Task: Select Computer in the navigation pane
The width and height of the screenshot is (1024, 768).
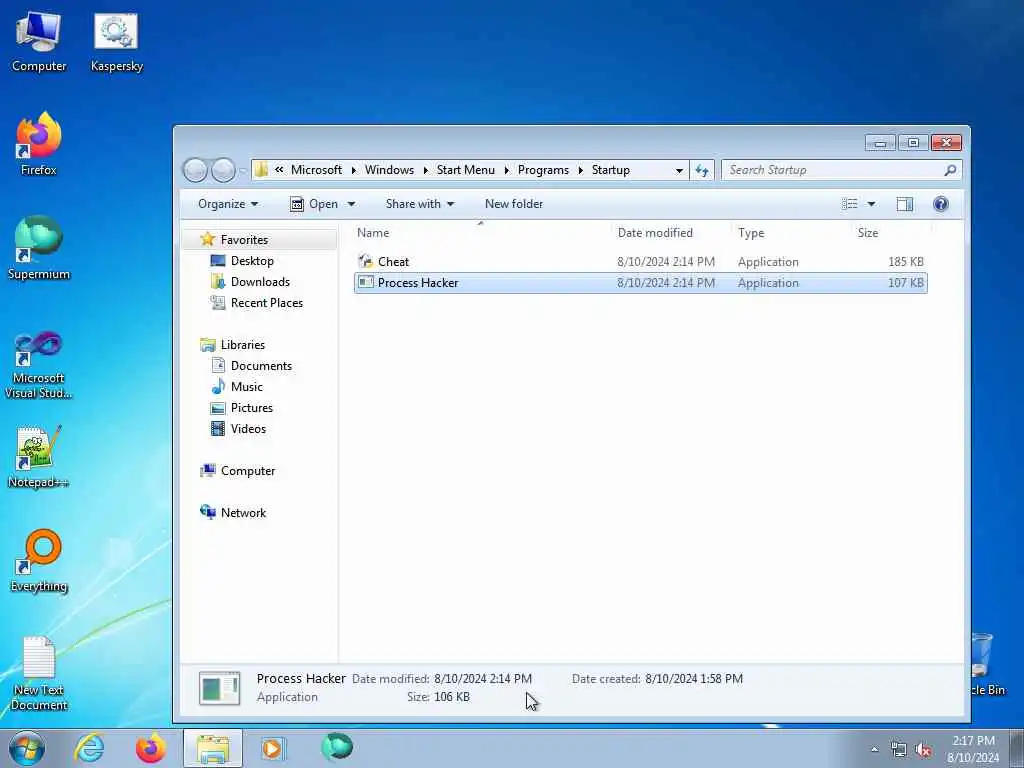Action: pos(248,471)
